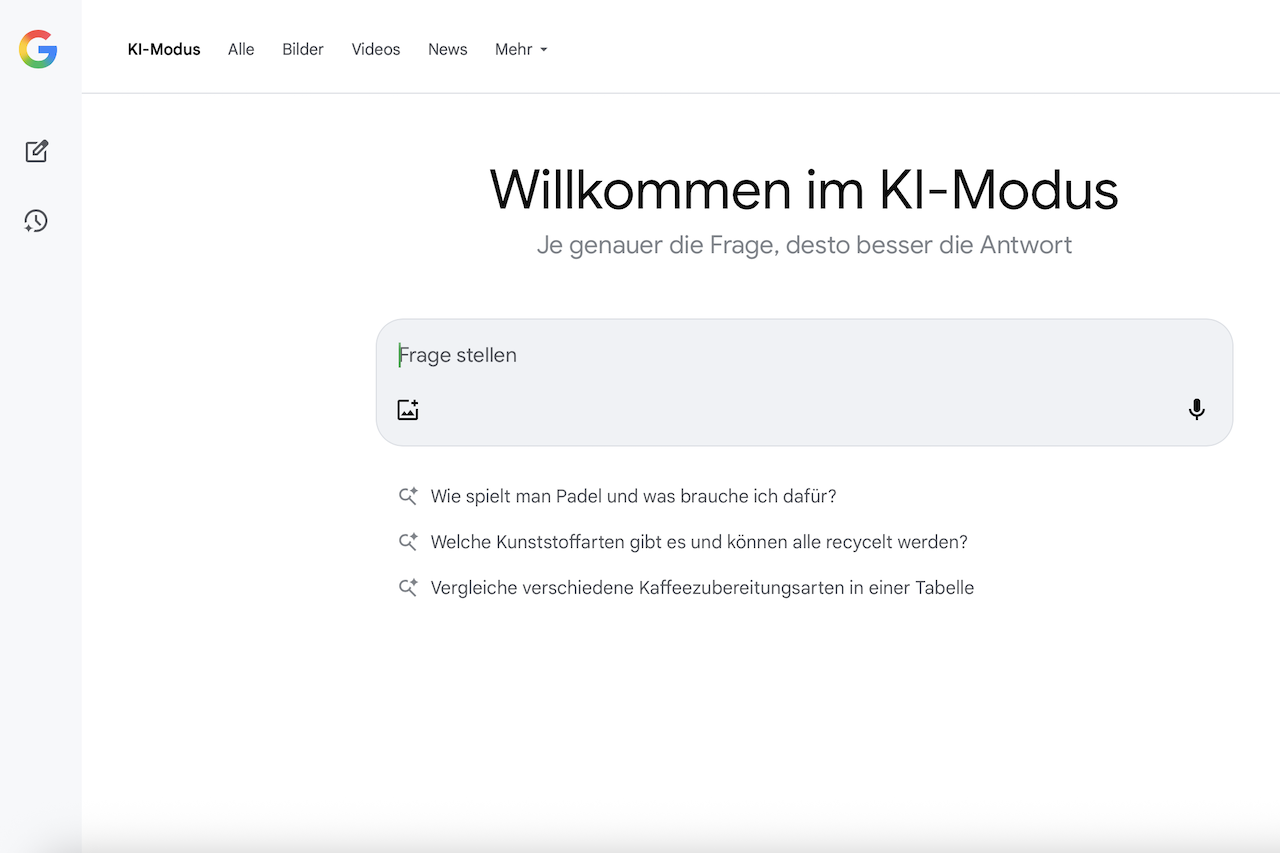The image size is (1280, 853).
Task: Choose the suggestion about playing Padel
Action: 633,496
